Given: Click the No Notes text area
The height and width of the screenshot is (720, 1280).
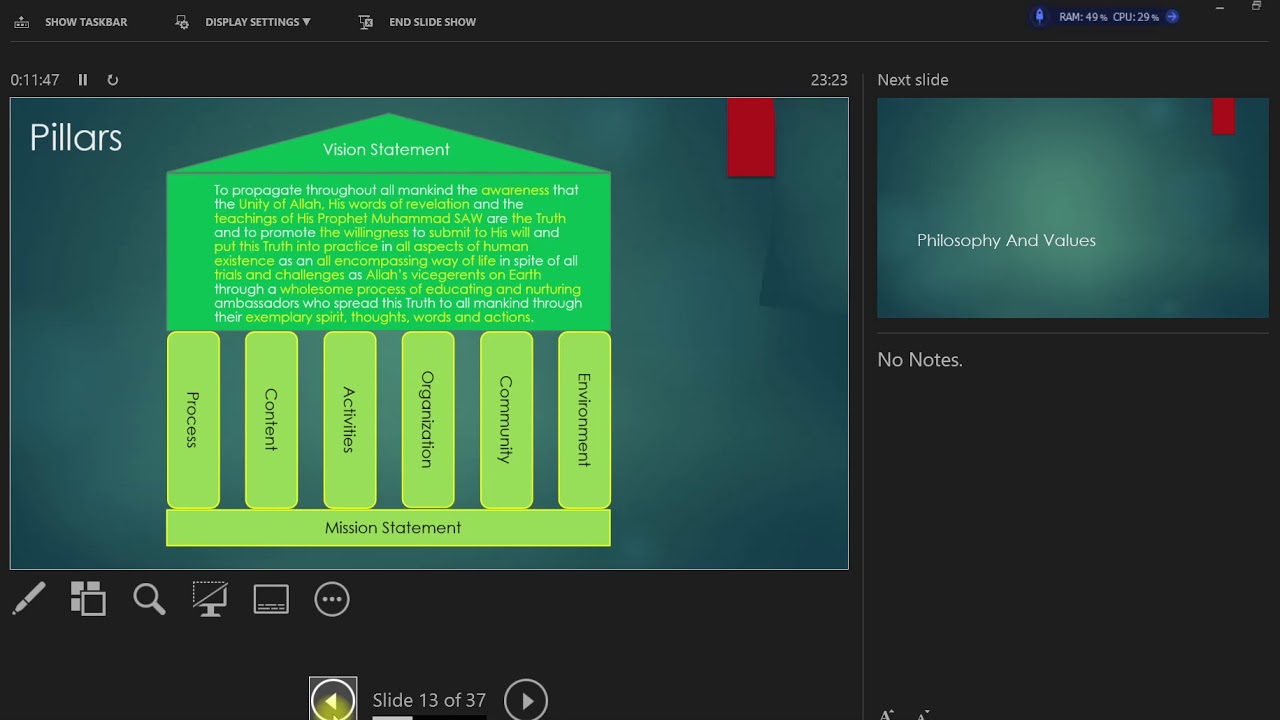Looking at the screenshot, I should (x=920, y=360).
